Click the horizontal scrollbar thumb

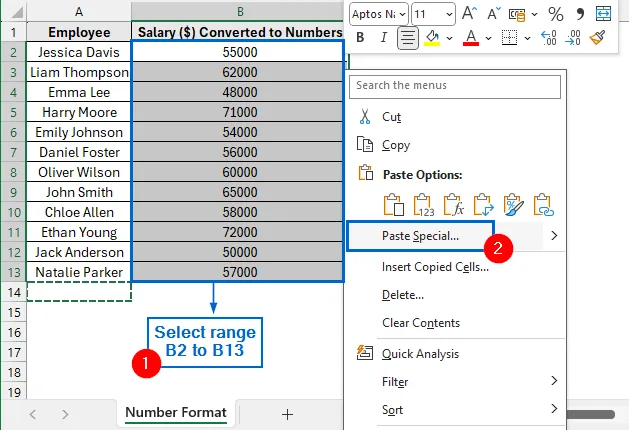(591, 414)
